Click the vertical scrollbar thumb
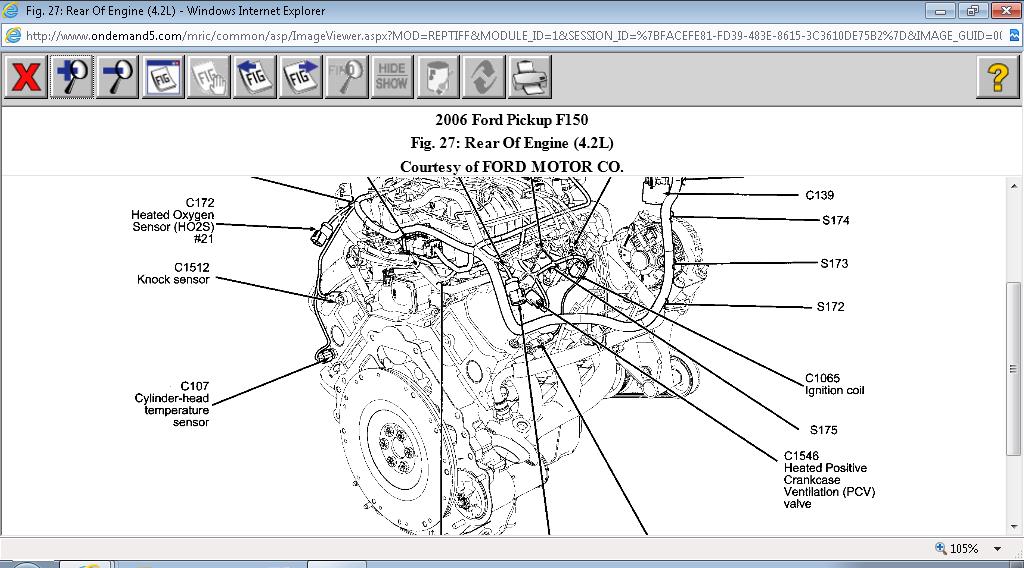The height and width of the screenshot is (568, 1024). (1014, 369)
